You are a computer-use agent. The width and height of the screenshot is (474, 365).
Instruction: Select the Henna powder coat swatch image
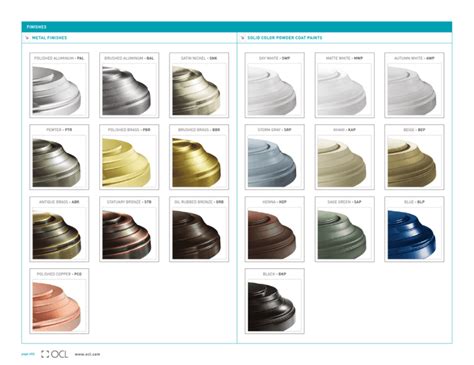[272, 235]
